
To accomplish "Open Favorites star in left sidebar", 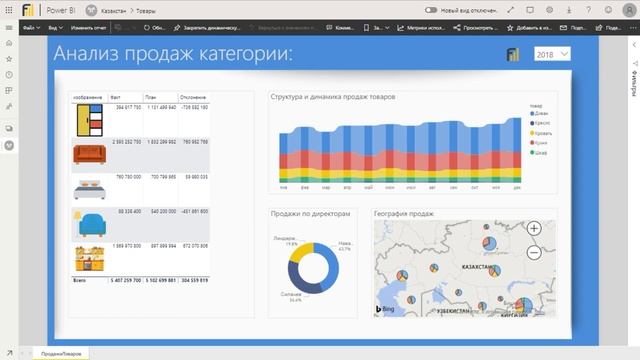I will tap(9, 59).
